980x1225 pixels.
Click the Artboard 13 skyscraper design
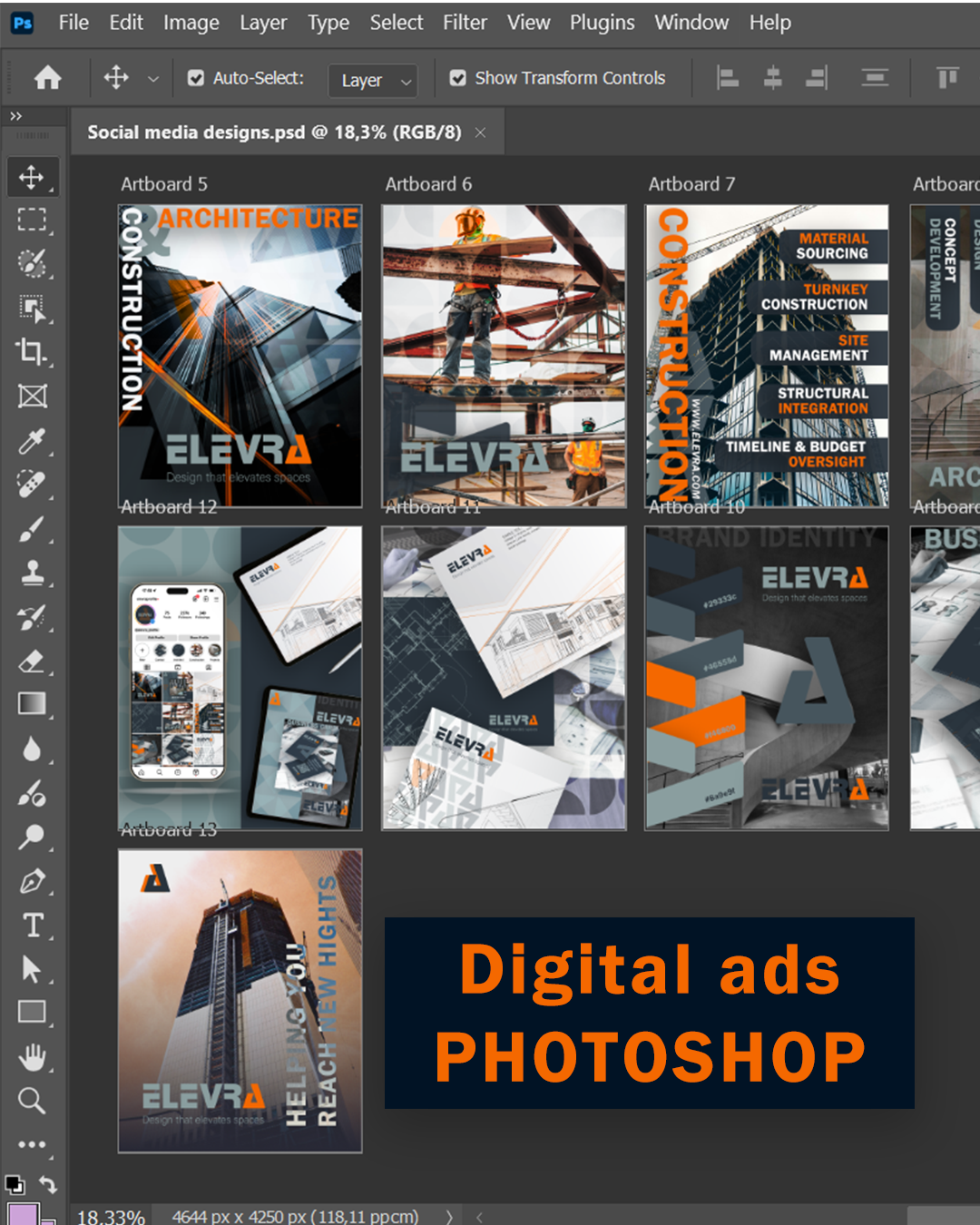pyautogui.click(x=240, y=1001)
